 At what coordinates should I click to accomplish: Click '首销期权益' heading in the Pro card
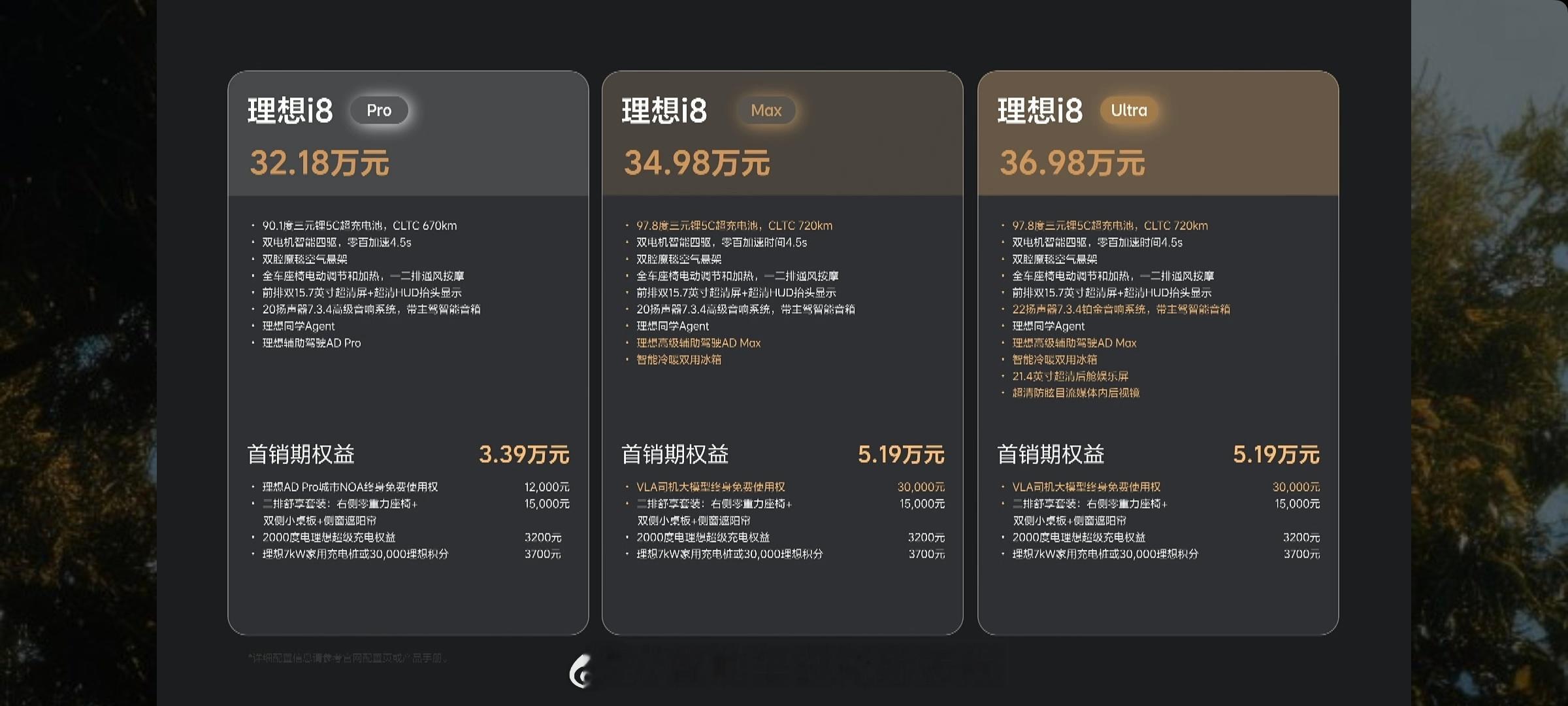pos(301,454)
